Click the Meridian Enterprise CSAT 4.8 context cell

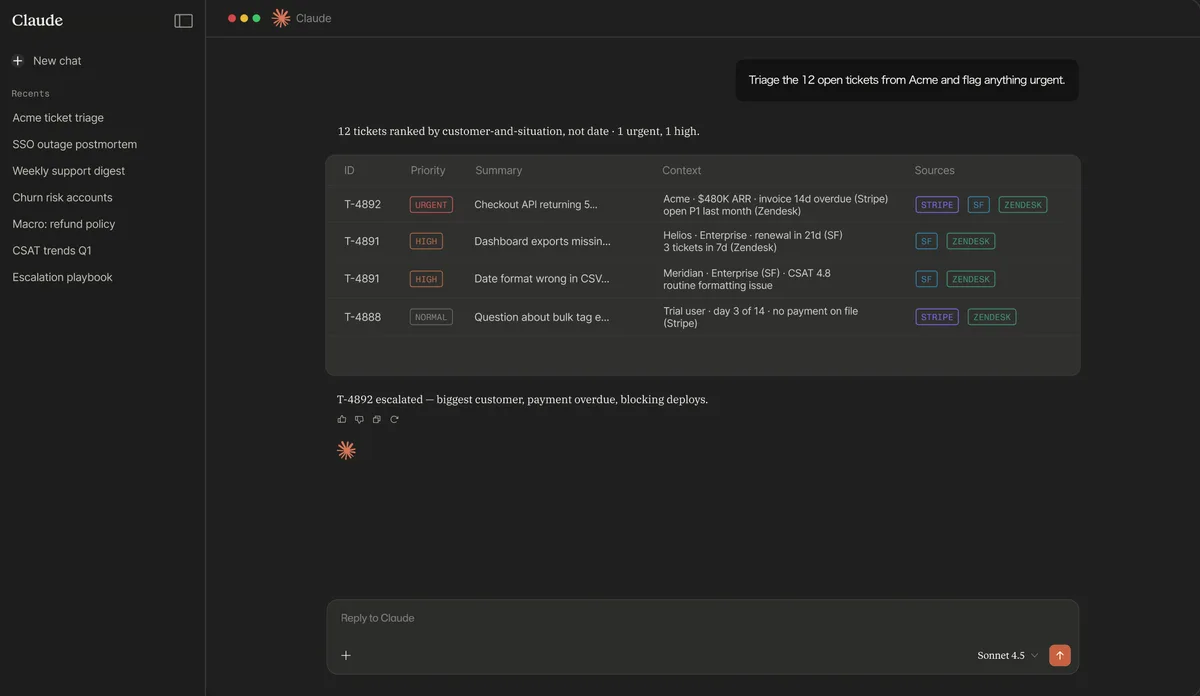point(747,279)
